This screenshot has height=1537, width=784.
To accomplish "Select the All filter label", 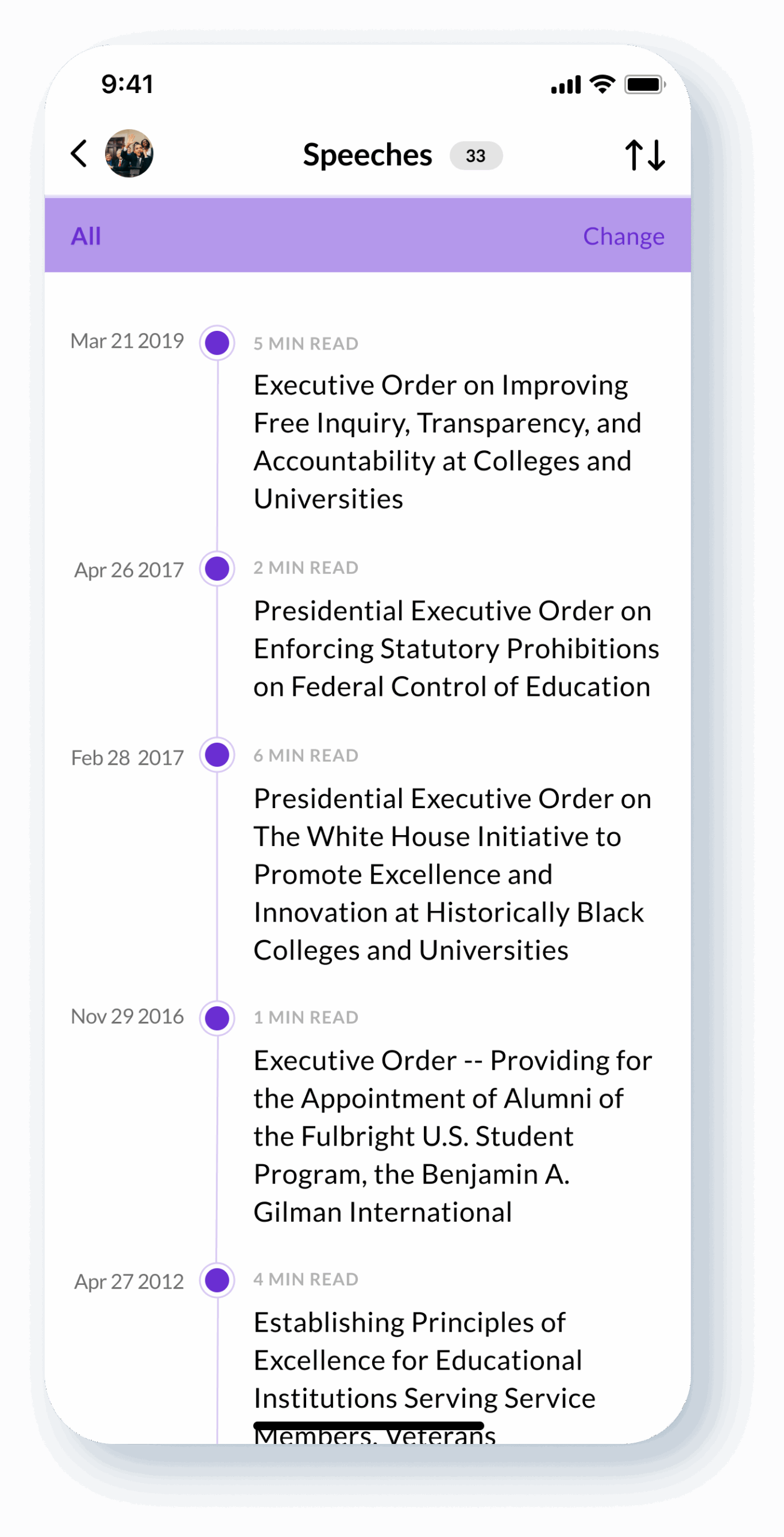I will click(x=86, y=236).
